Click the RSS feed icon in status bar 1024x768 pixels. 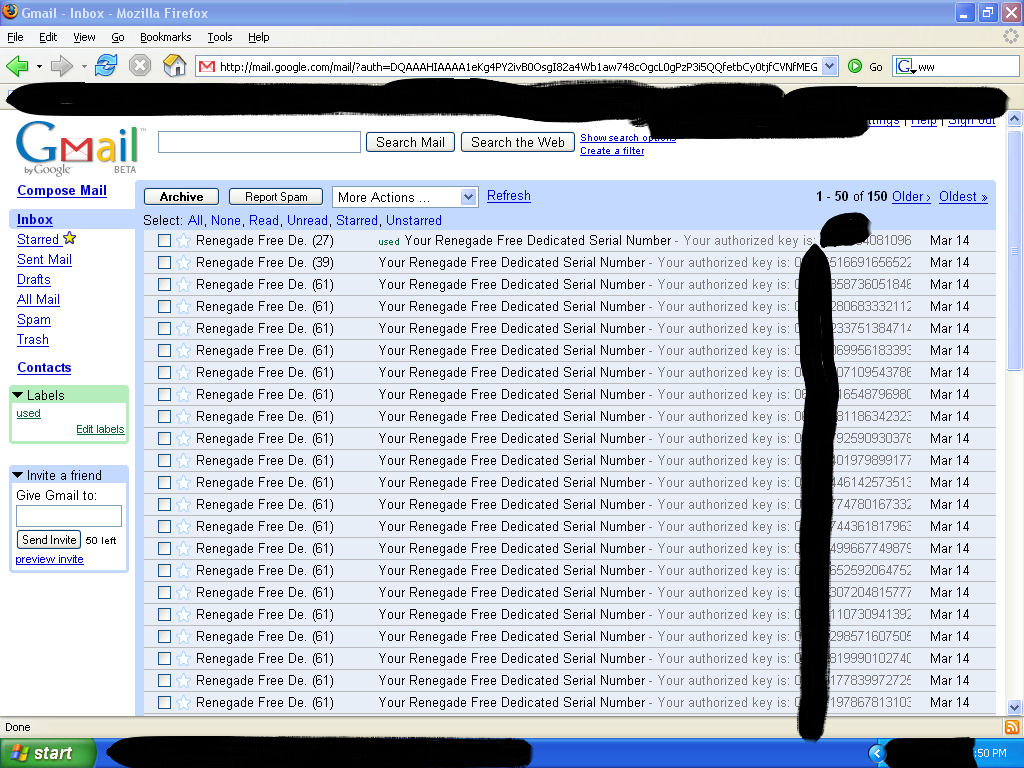1012,727
